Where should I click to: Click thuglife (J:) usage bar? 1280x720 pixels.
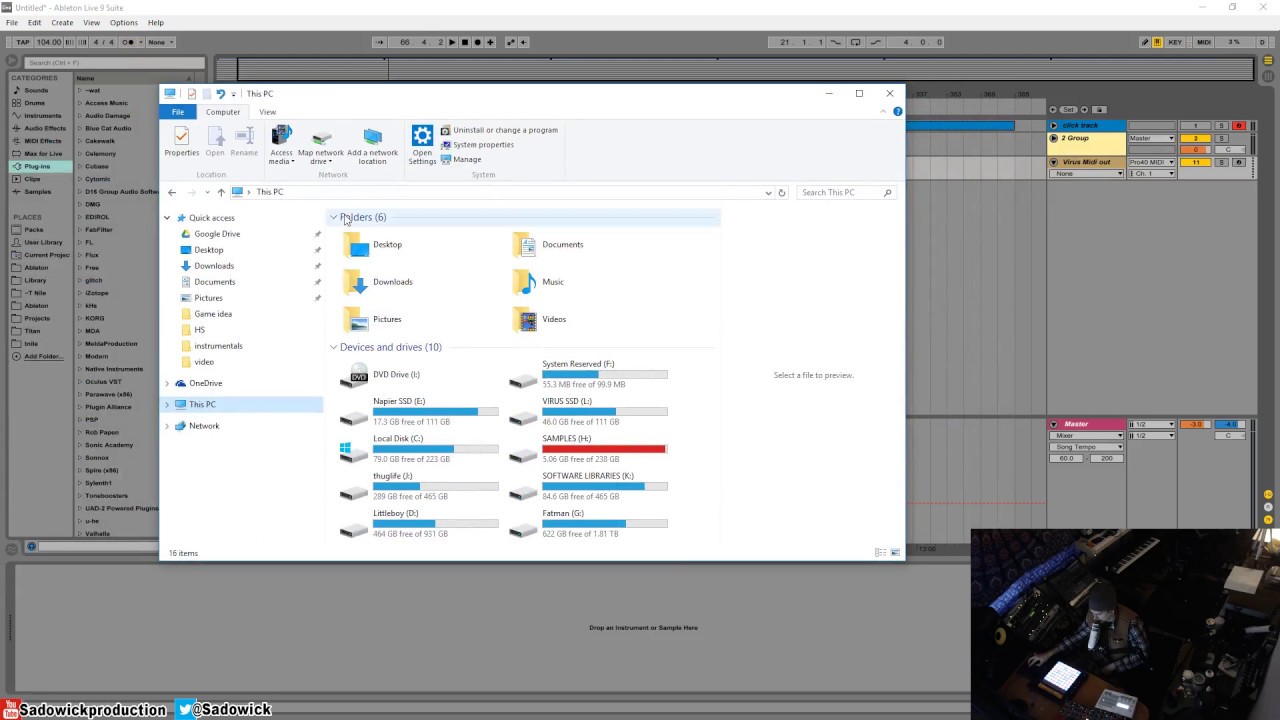tap(436, 487)
